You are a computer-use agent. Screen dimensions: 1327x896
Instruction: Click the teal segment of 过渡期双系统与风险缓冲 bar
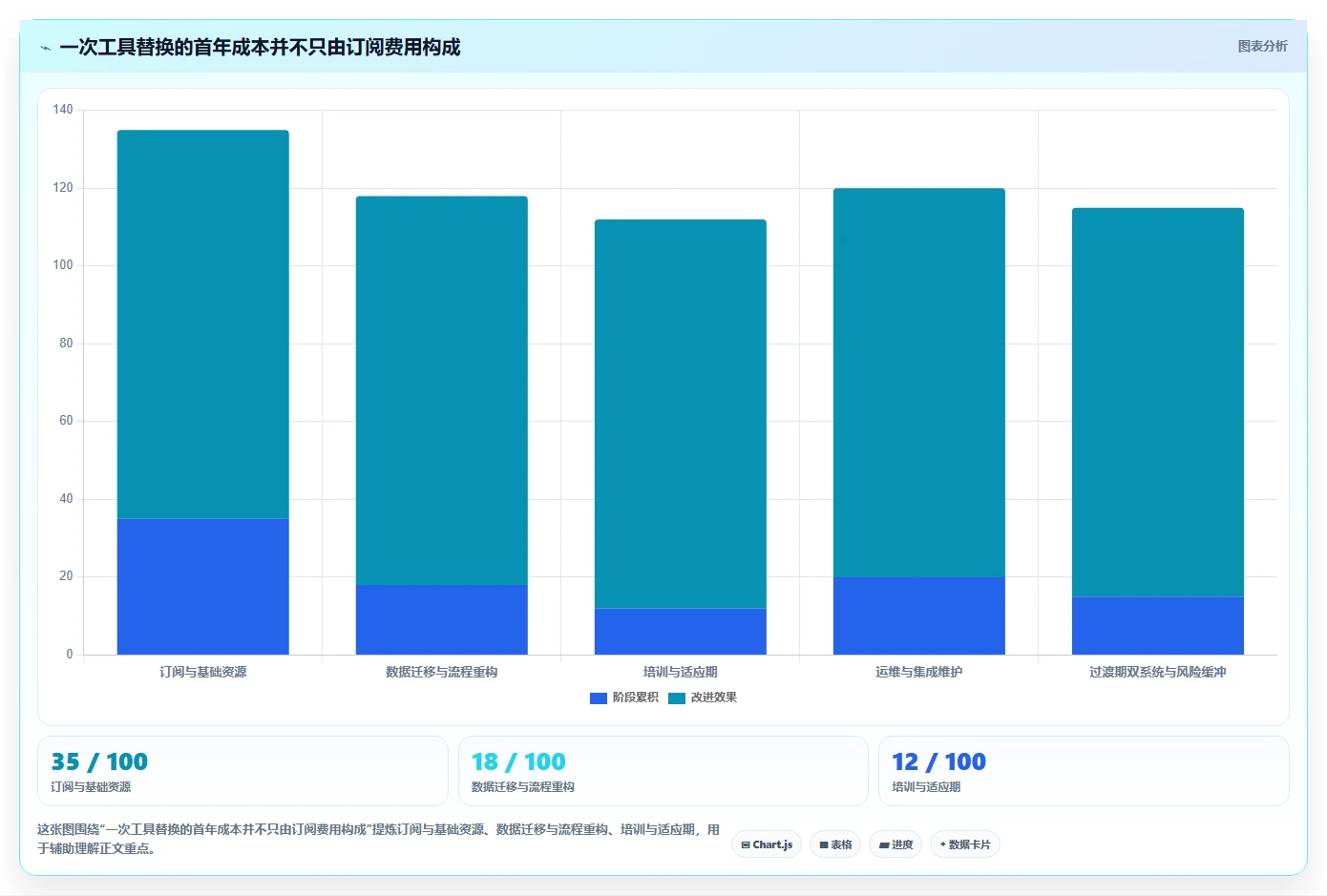[1158, 403]
